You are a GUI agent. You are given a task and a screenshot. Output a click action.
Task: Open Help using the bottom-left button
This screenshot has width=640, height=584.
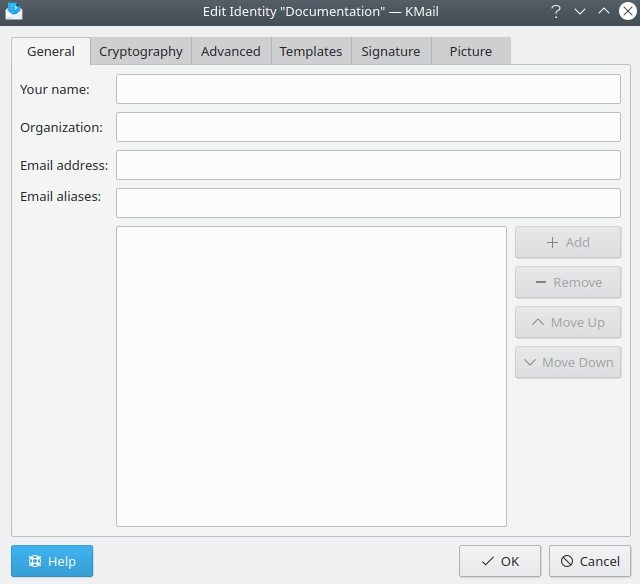click(52, 561)
